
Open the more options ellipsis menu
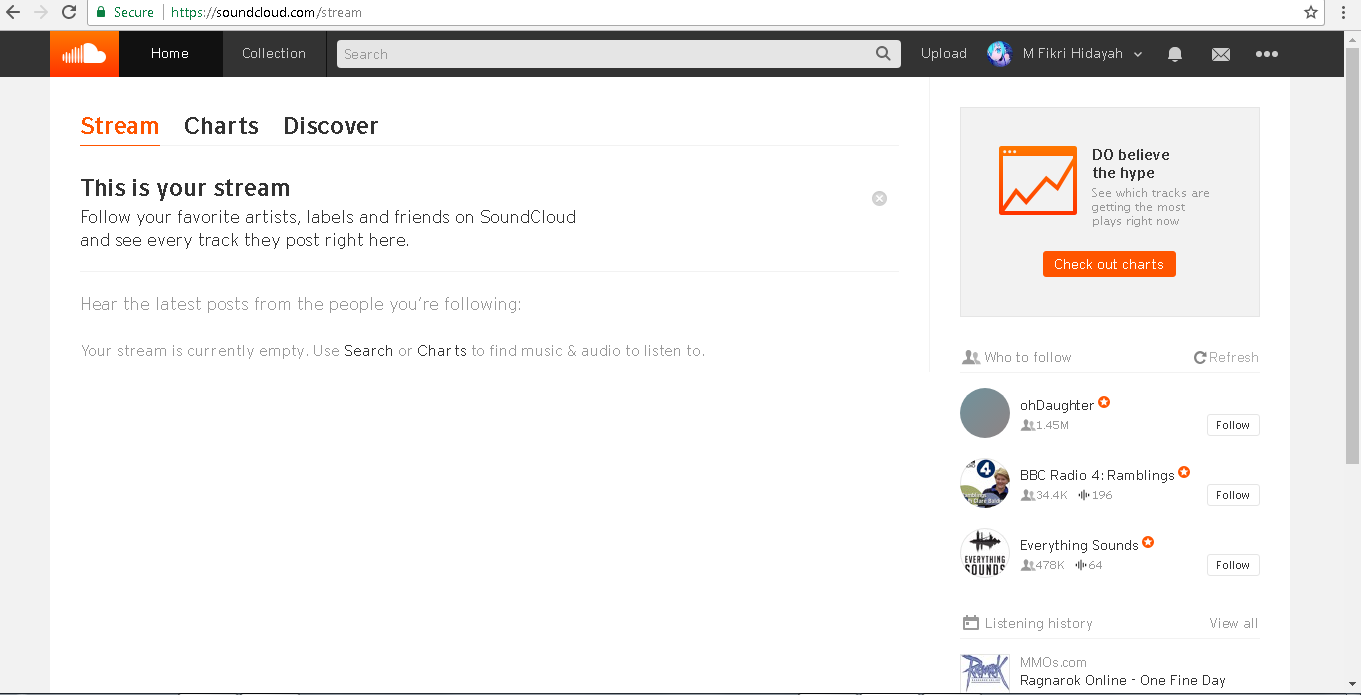coord(1267,54)
